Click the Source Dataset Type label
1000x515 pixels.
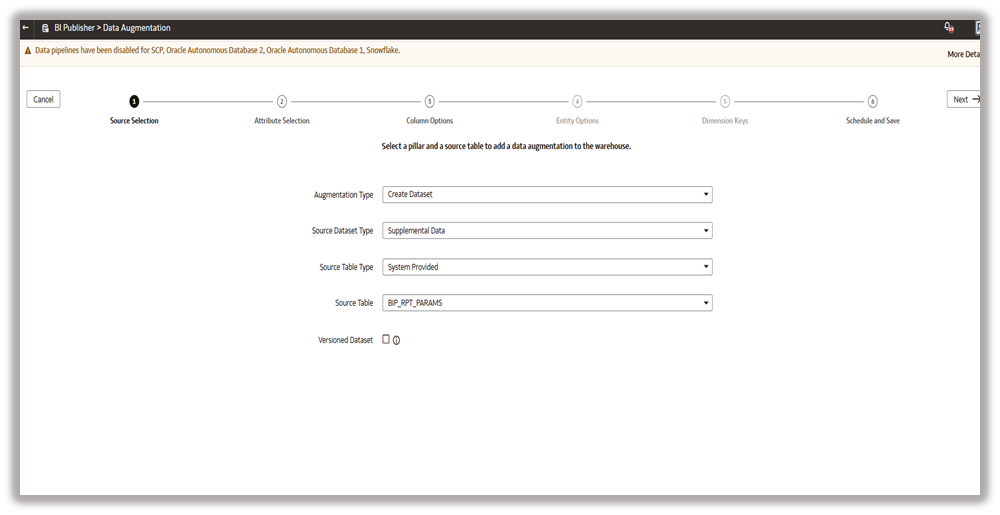point(342,231)
